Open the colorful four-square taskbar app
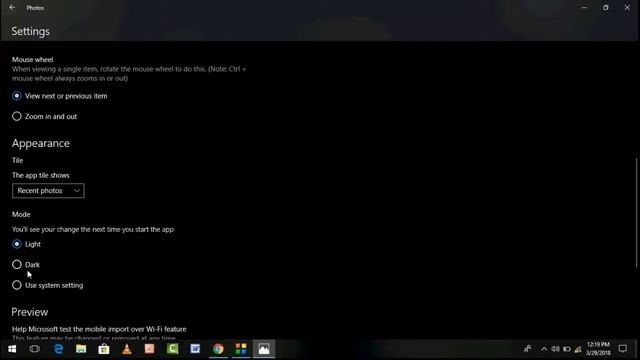 [x=241, y=349]
